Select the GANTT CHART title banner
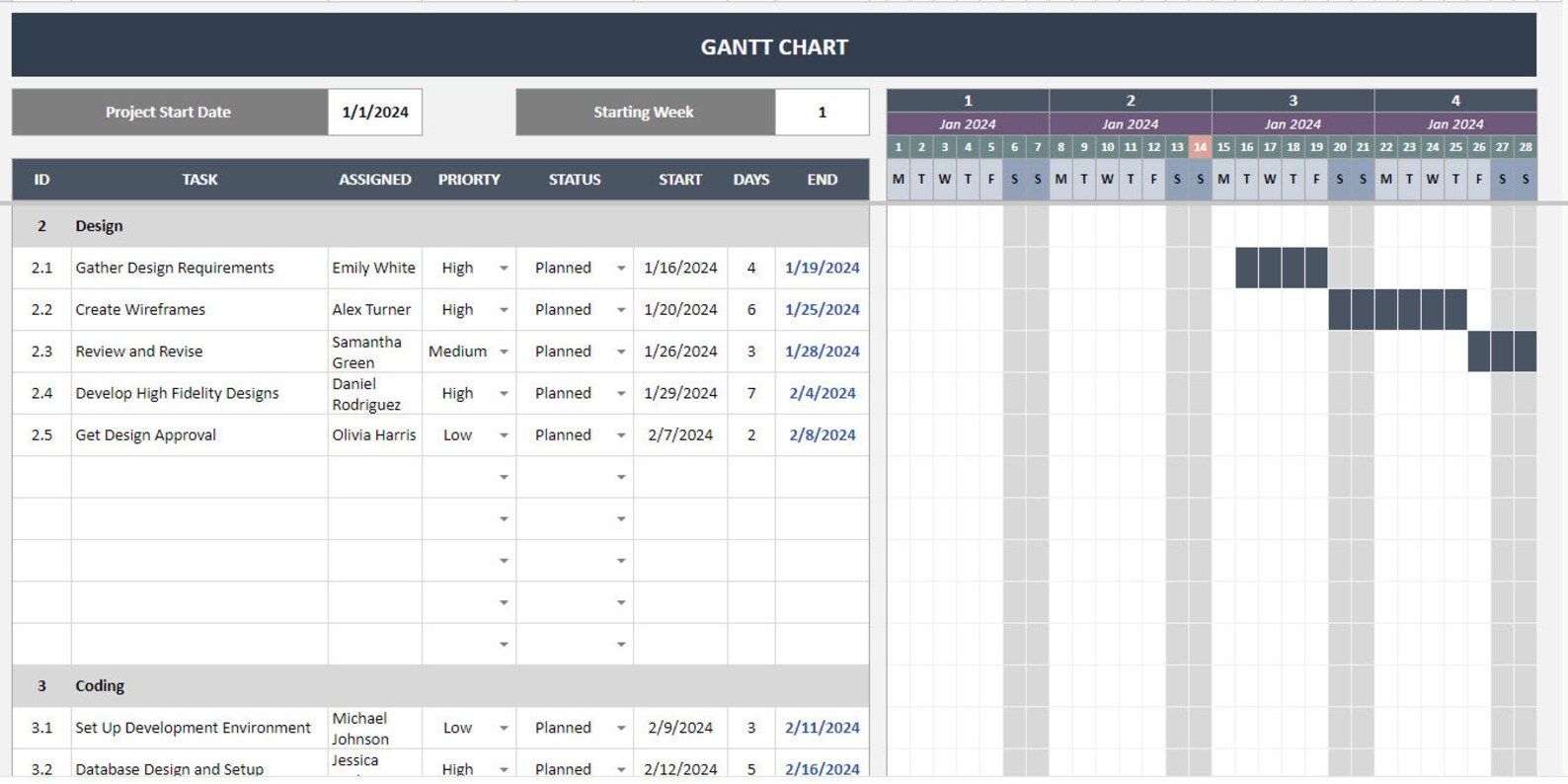1568x784 pixels. point(774,45)
